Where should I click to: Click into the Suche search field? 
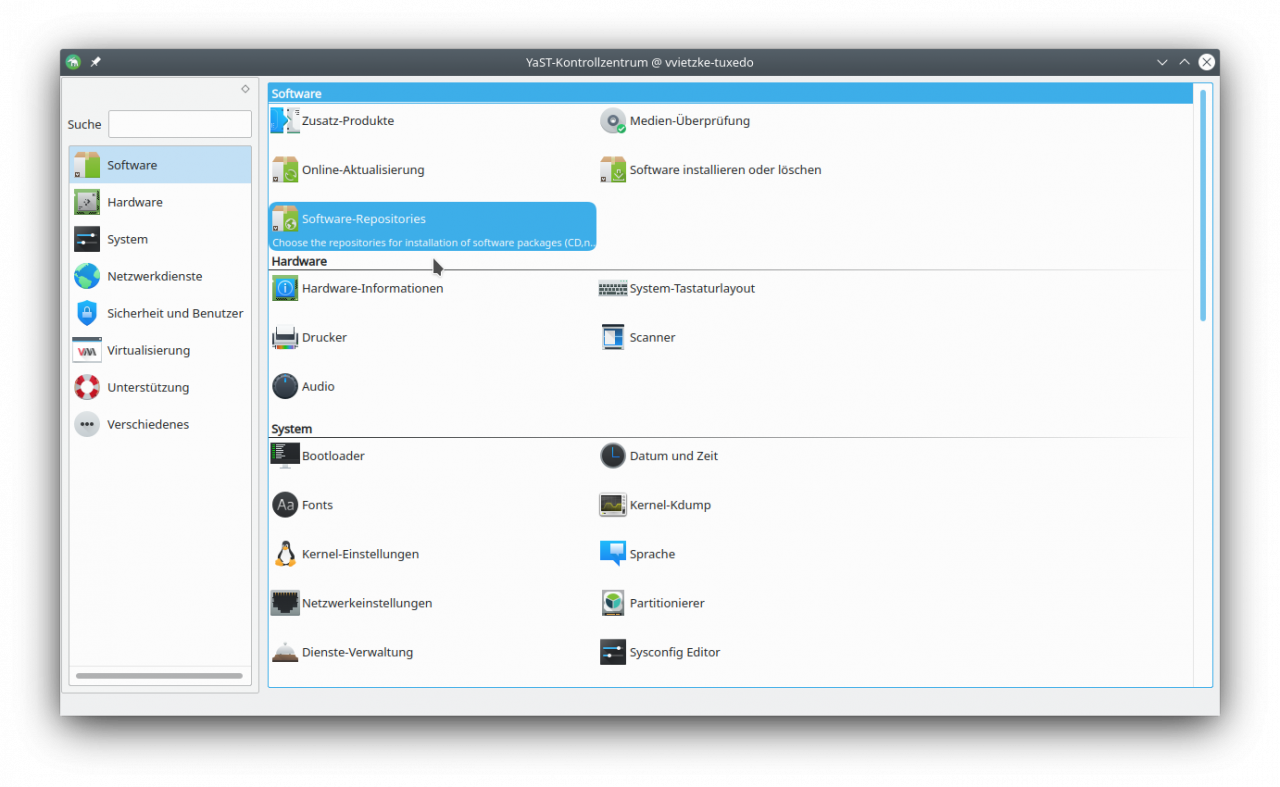[x=180, y=124]
